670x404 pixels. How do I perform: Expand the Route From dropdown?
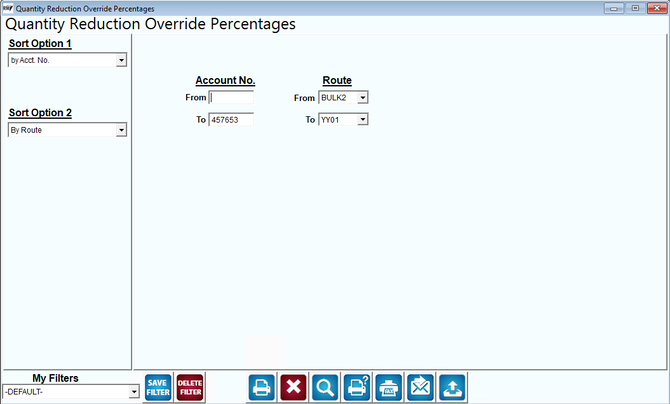(362, 98)
